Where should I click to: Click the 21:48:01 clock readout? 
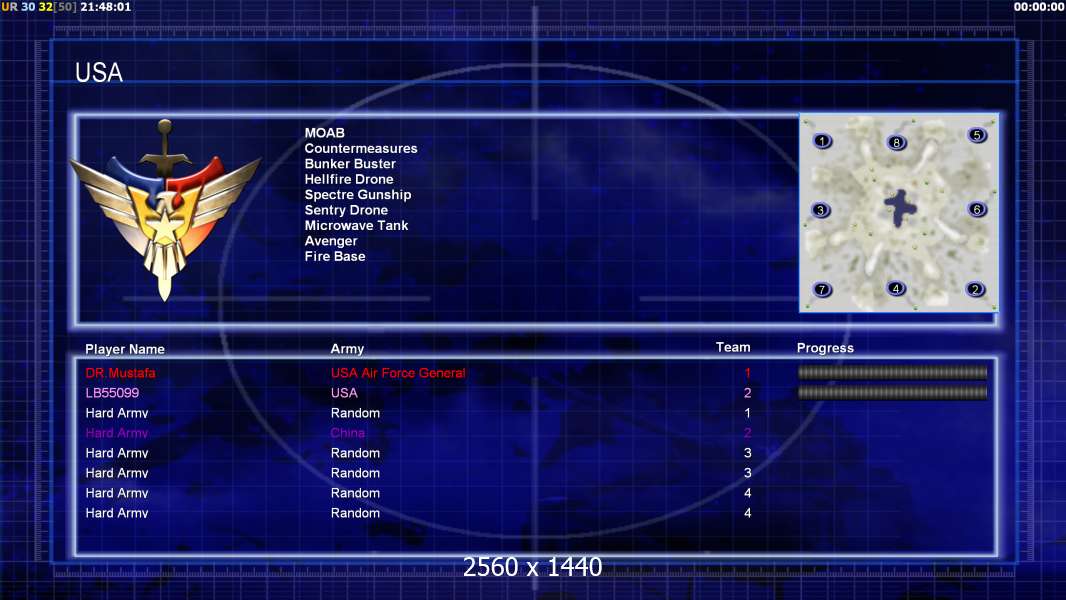[105, 7]
